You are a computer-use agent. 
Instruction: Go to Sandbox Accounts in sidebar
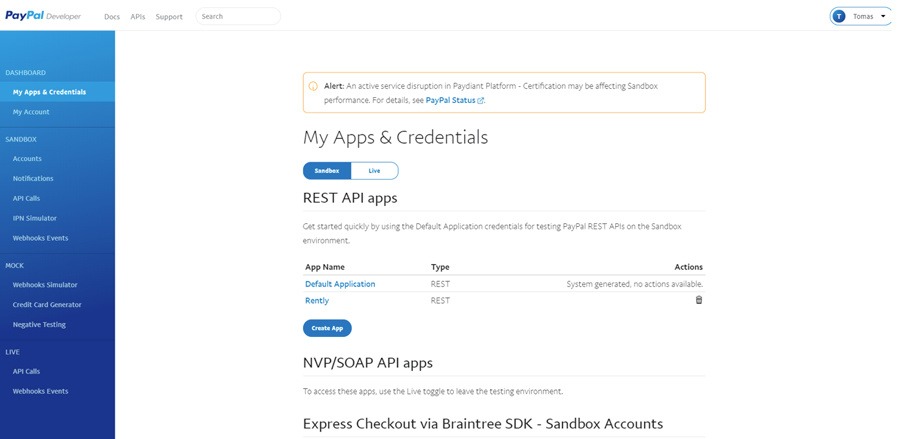click(27, 158)
